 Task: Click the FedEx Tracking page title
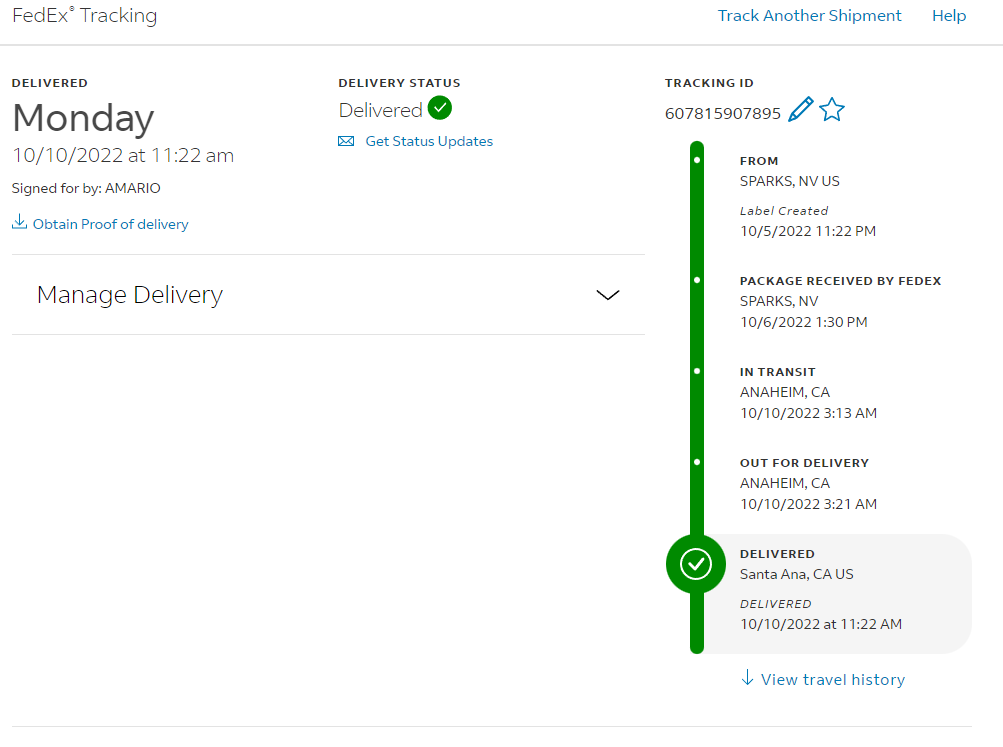[x=84, y=15]
